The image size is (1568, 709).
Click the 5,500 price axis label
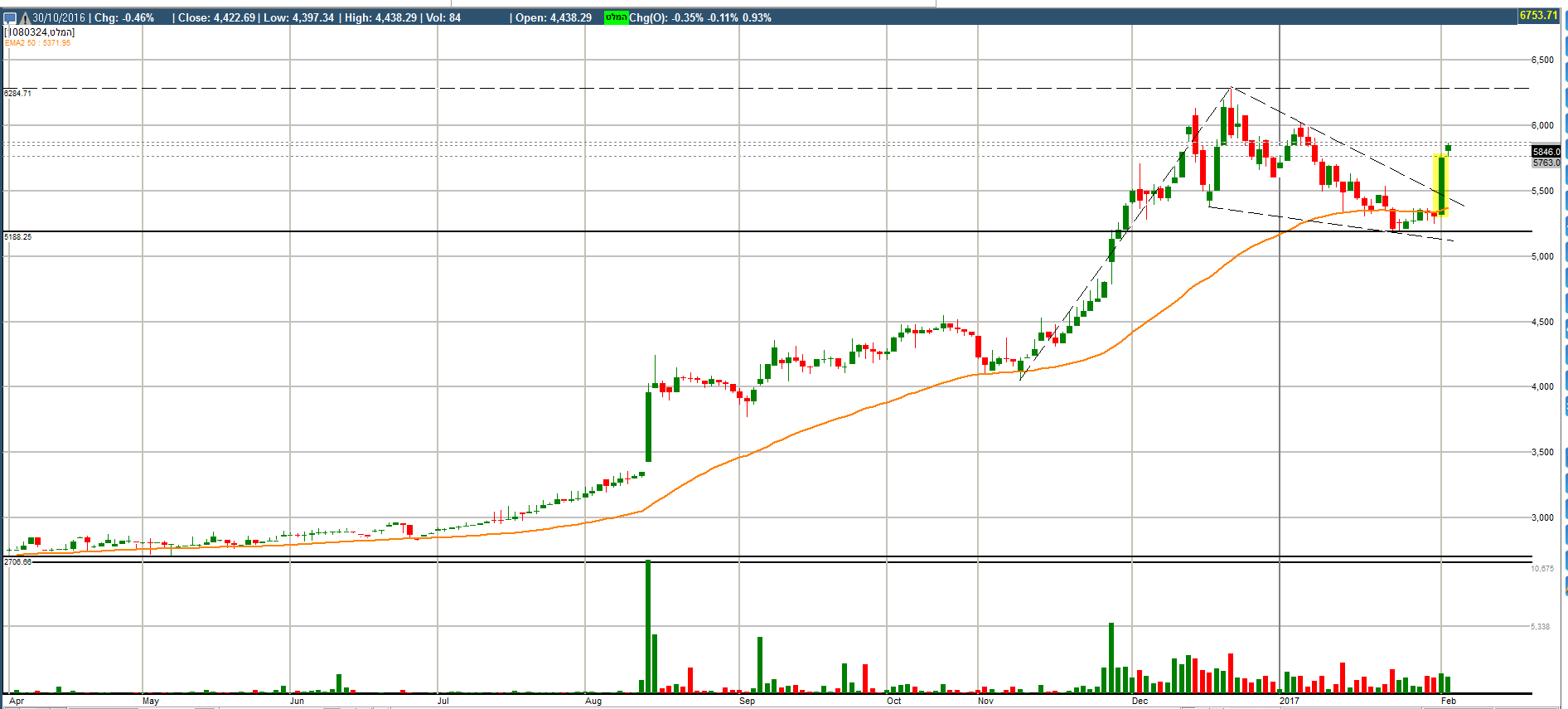[x=1542, y=192]
